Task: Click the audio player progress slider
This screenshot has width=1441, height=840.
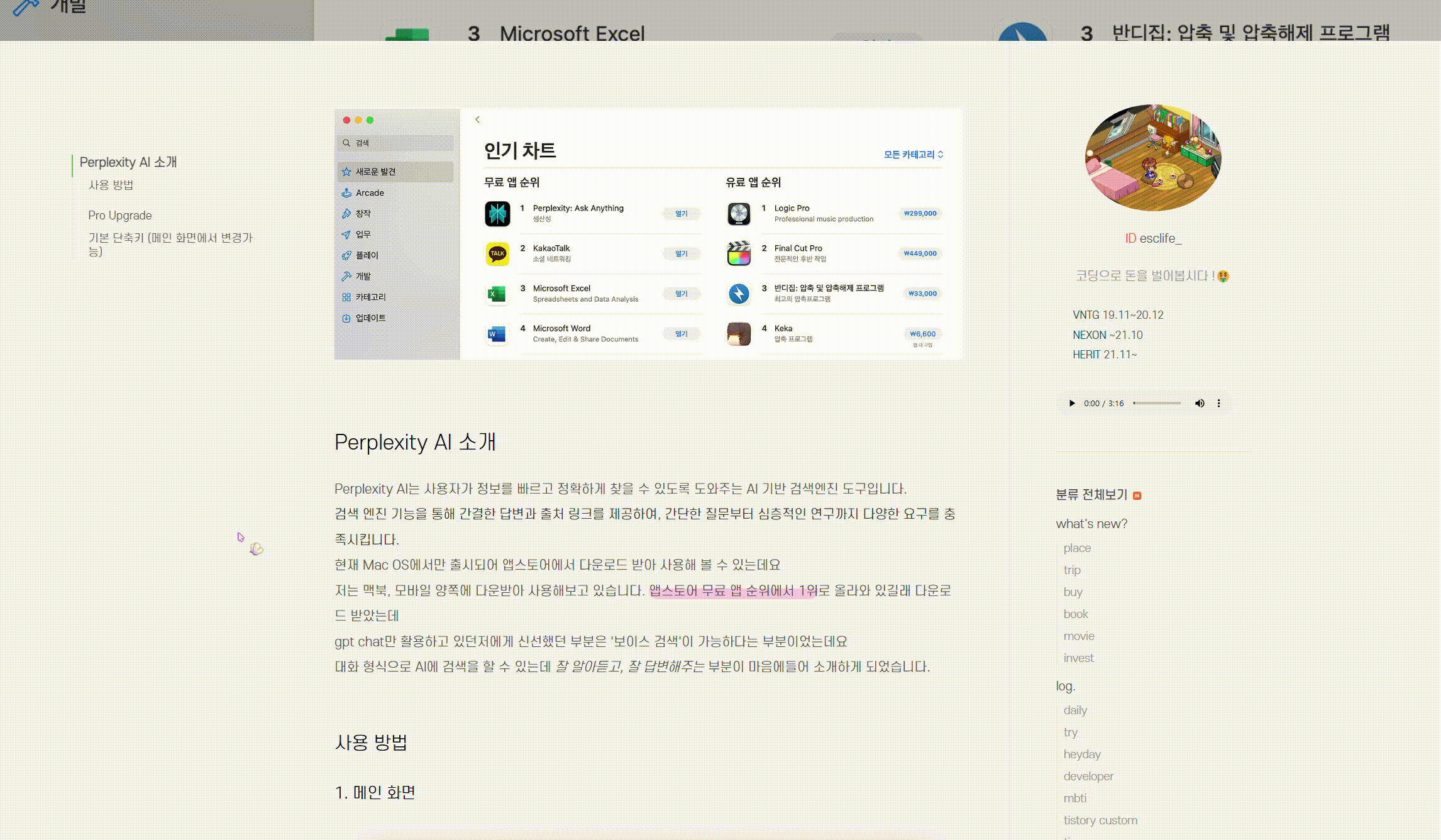Action: tap(1157, 404)
